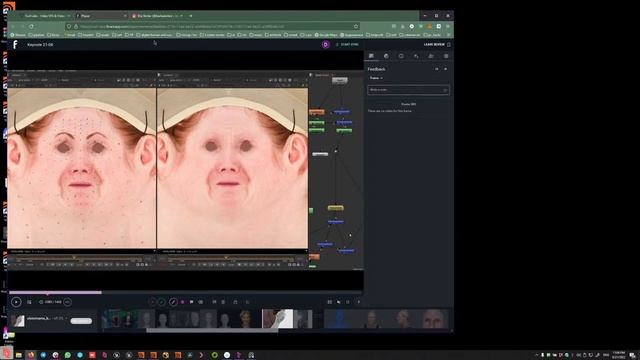Open the fourth tab icon in the right panel
This screenshot has width=640, height=360.
(416, 56)
